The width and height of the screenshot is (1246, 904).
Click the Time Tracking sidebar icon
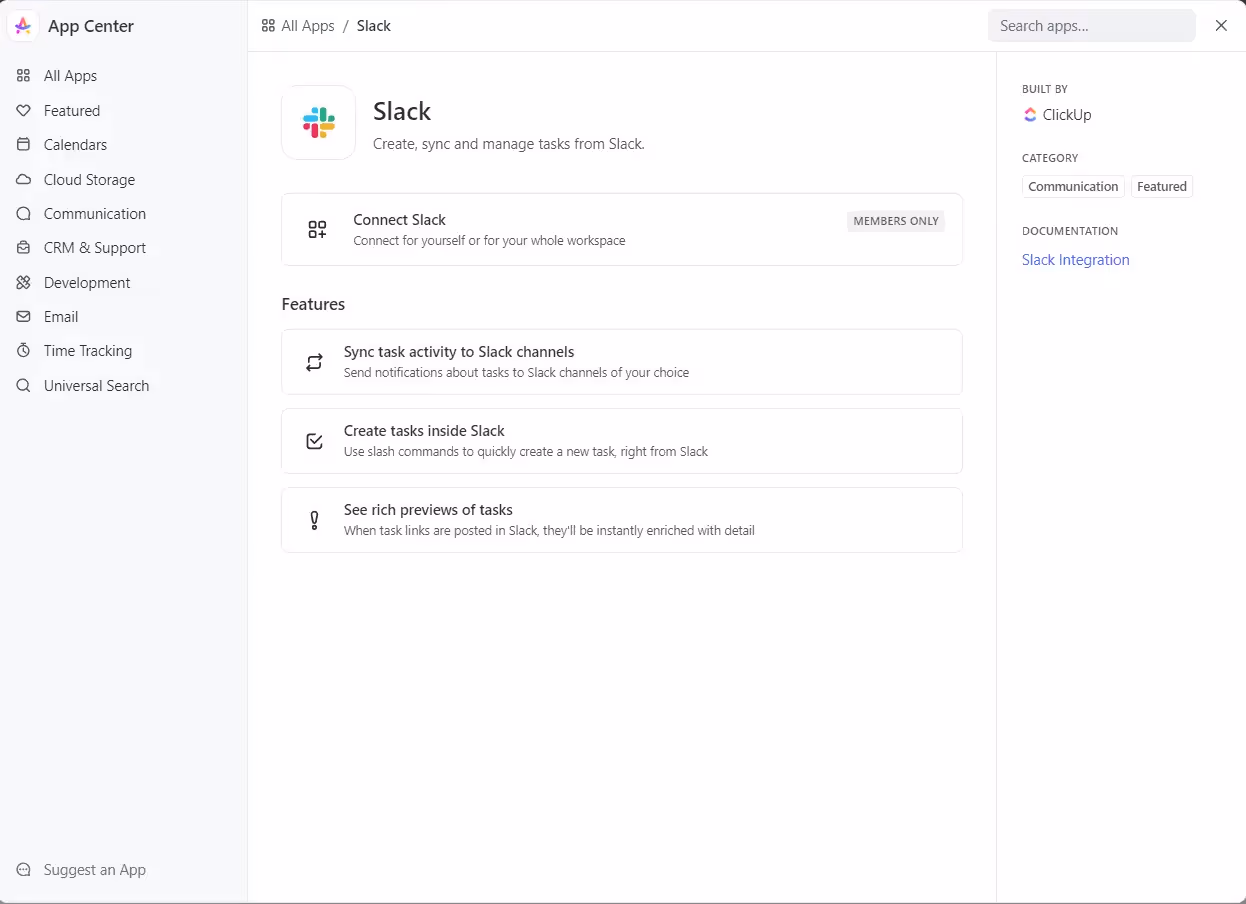point(22,350)
